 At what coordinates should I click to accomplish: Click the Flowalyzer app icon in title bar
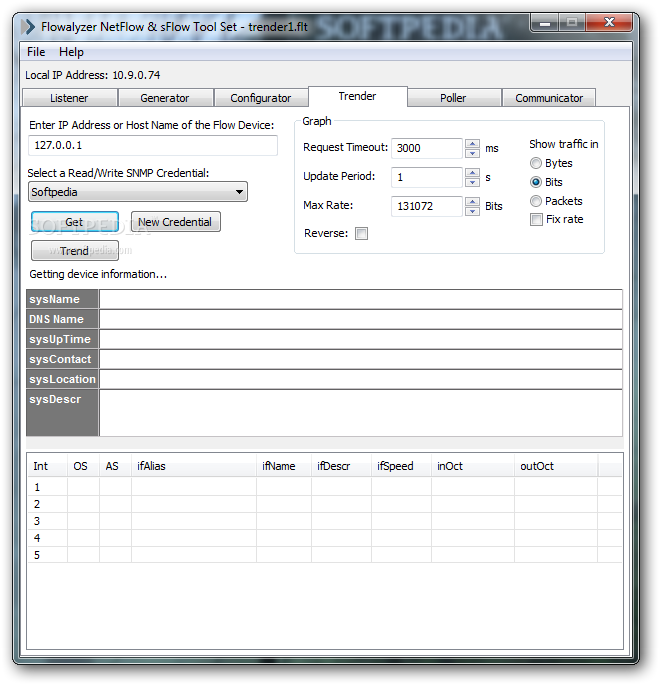point(28,27)
